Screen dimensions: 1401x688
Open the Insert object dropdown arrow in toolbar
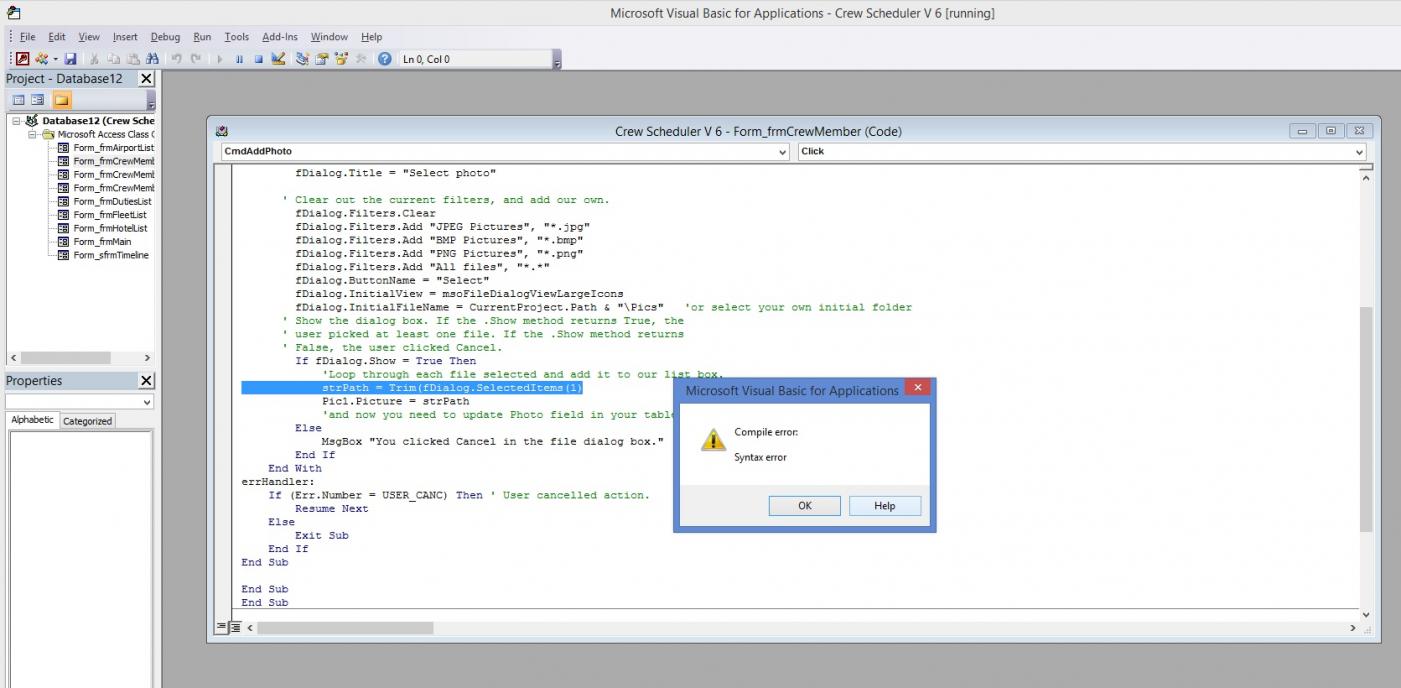56,59
